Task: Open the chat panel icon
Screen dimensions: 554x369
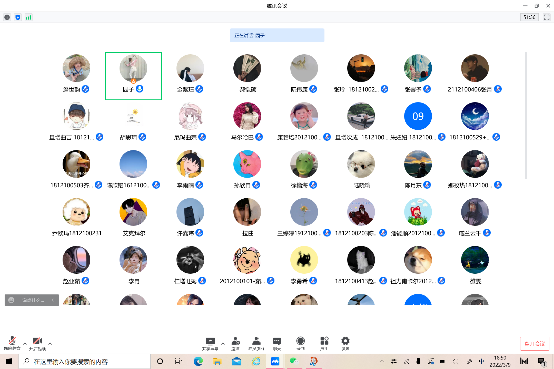Action: [x=277, y=343]
